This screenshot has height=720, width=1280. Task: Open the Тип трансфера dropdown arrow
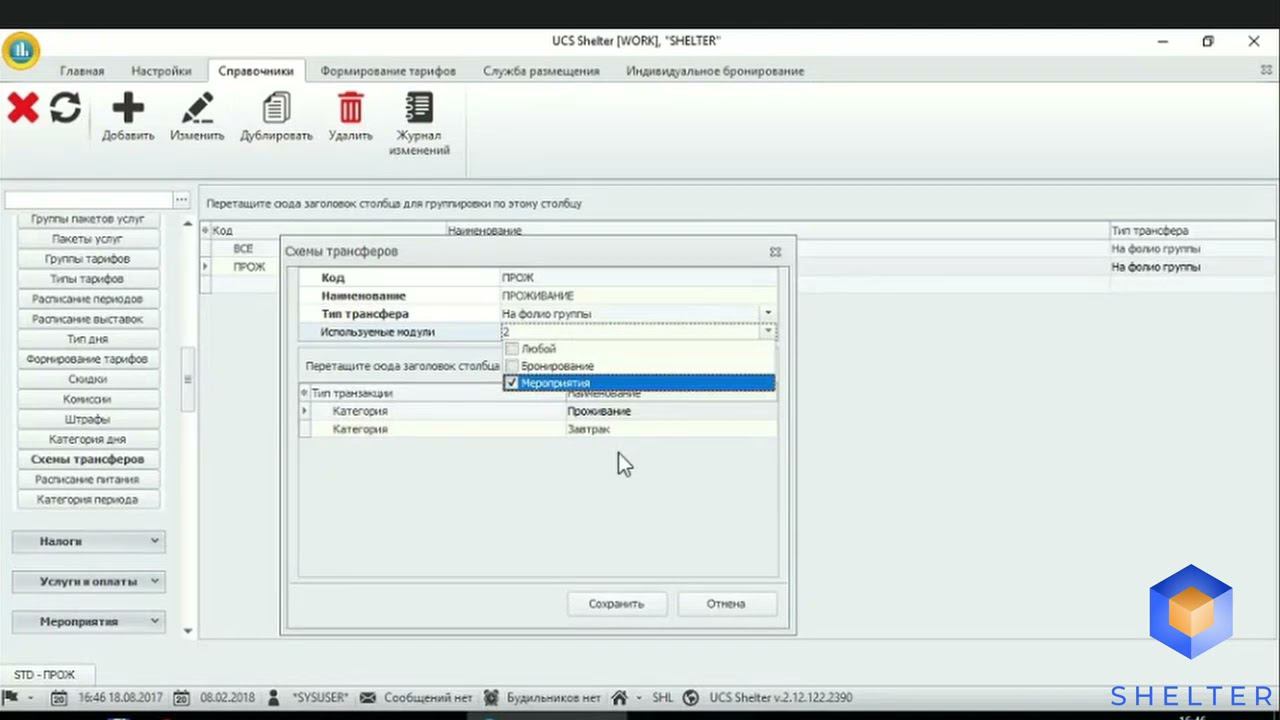(x=768, y=314)
